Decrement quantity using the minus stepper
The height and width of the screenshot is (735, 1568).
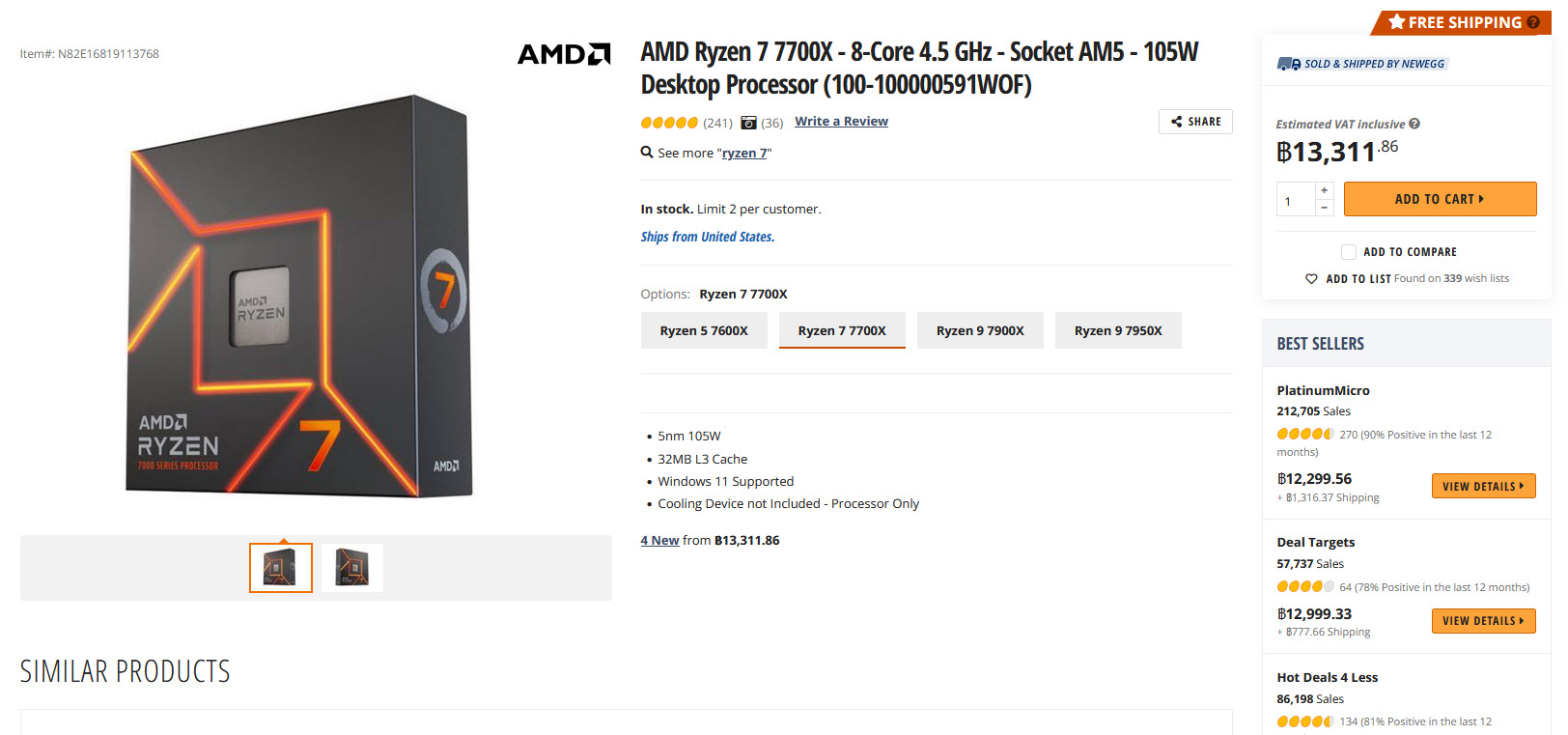pyautogui.click(x=1324, y=207)
